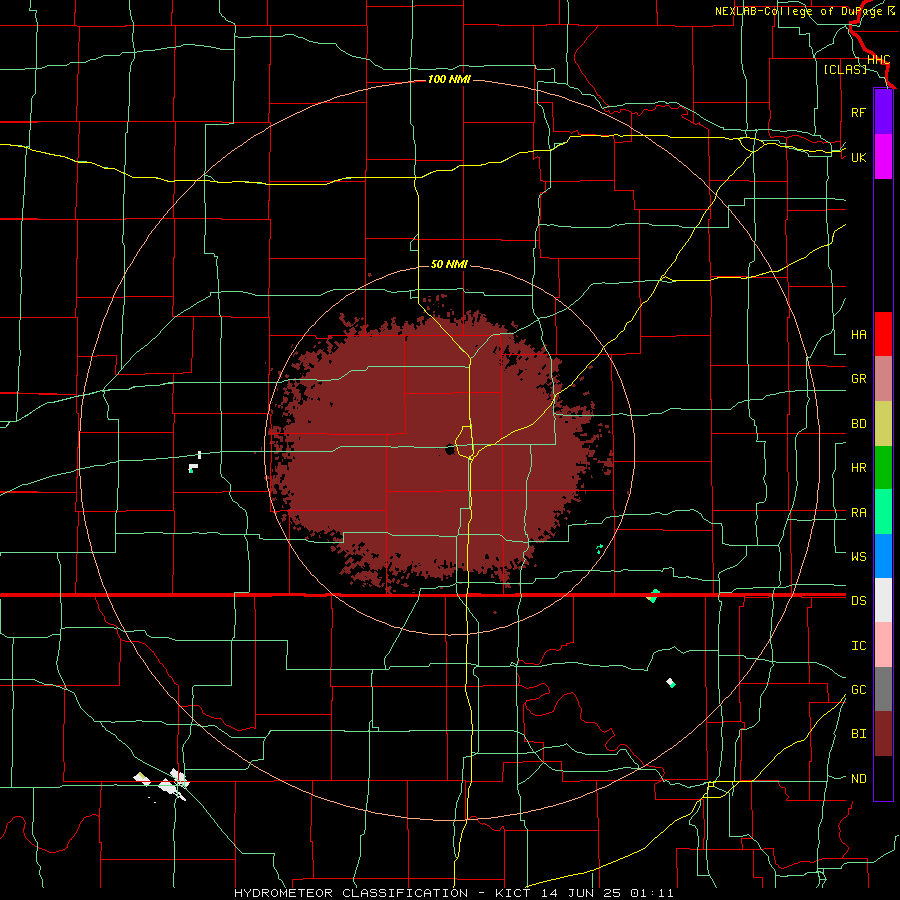Click the HR legend label

pyautogui.click(x=858, y=468)
